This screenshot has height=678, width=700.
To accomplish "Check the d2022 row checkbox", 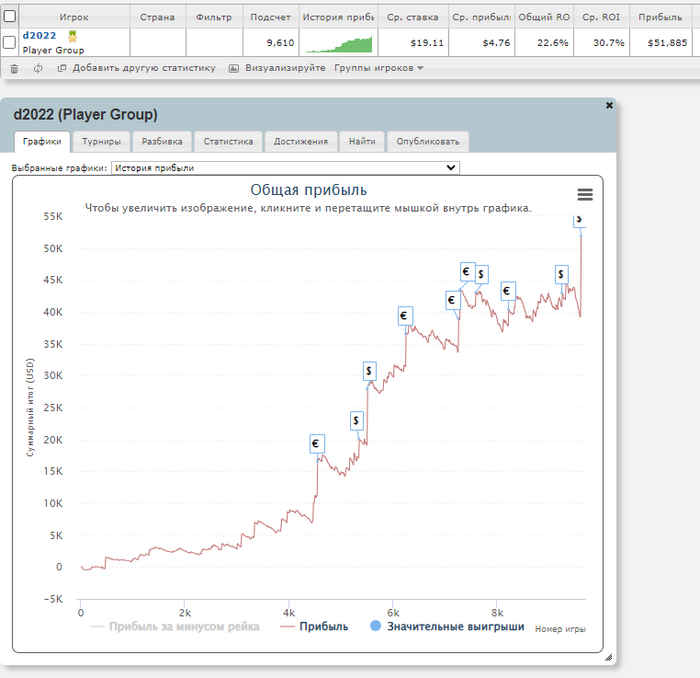I will (x=9, y=42).
